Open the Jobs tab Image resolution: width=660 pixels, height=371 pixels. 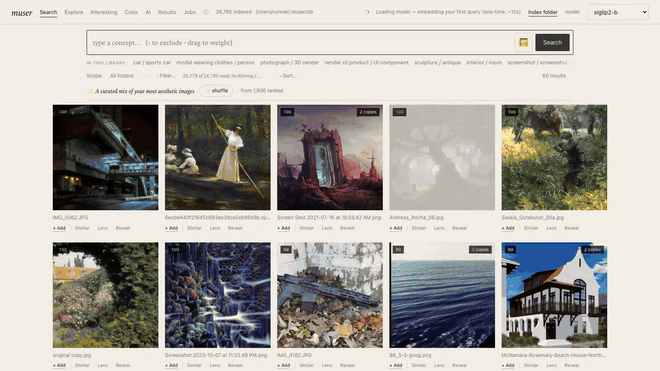tap(189, 12)
